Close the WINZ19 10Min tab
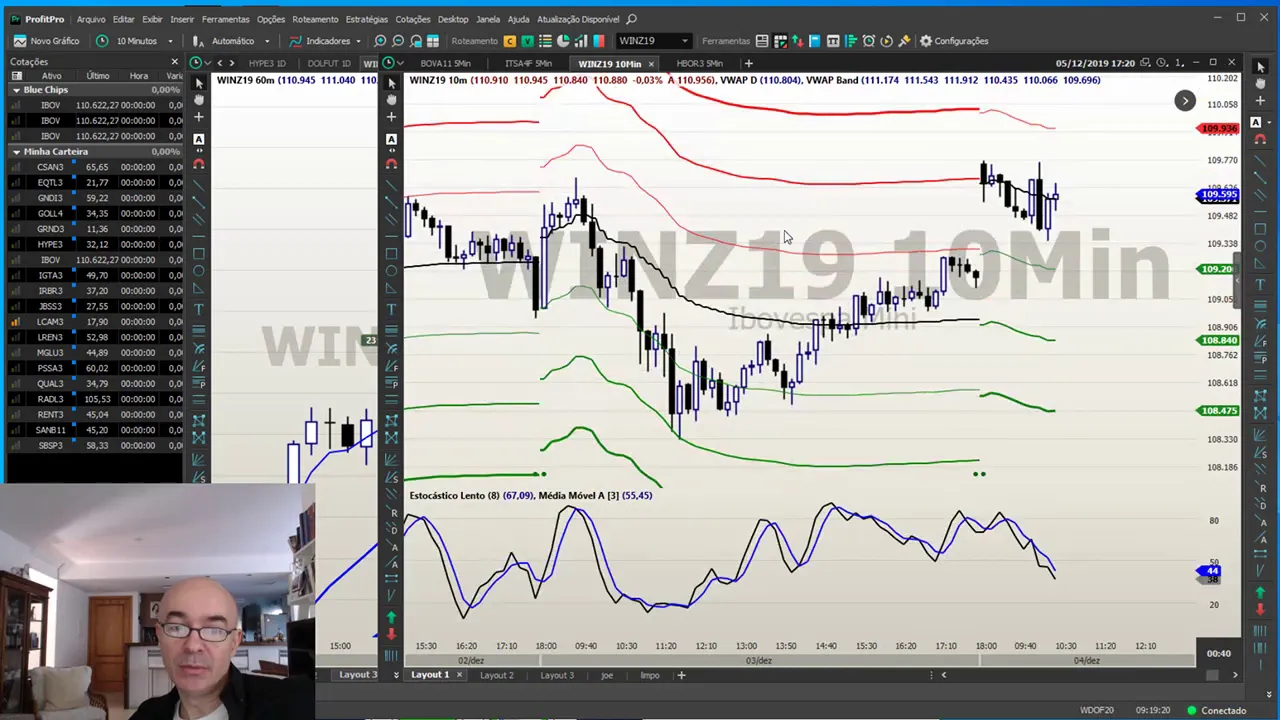Screen dimensions: 1280x720 (651, 64)
